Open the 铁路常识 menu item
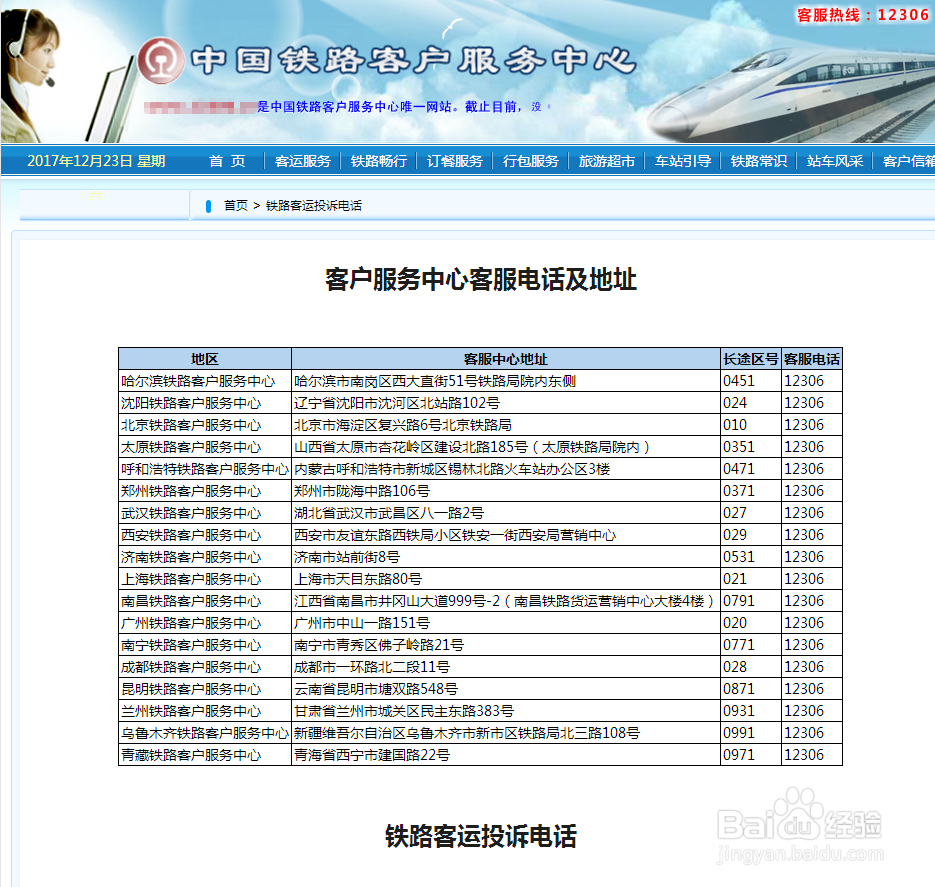 tap(758, 161)
